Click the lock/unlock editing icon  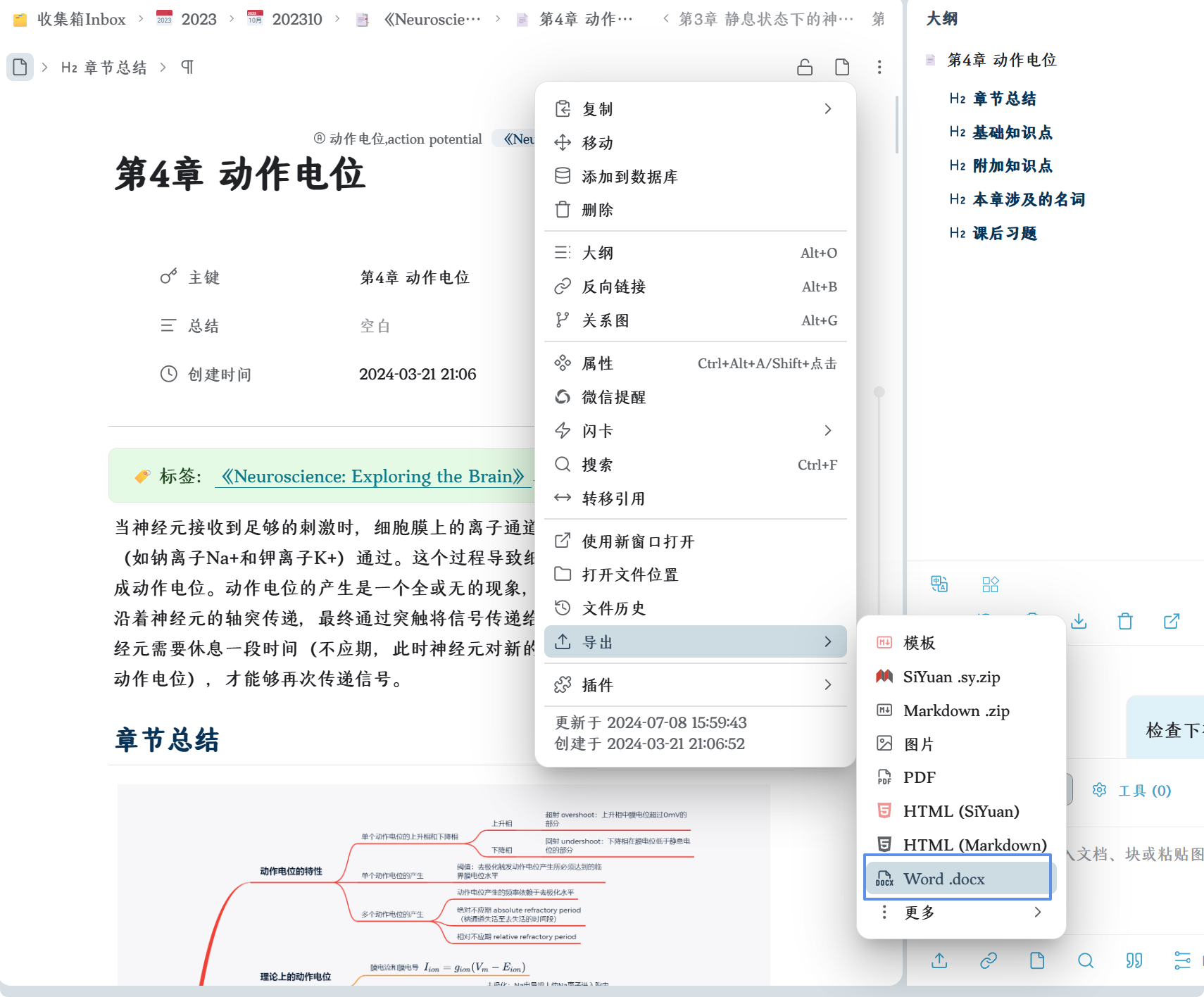805,67
